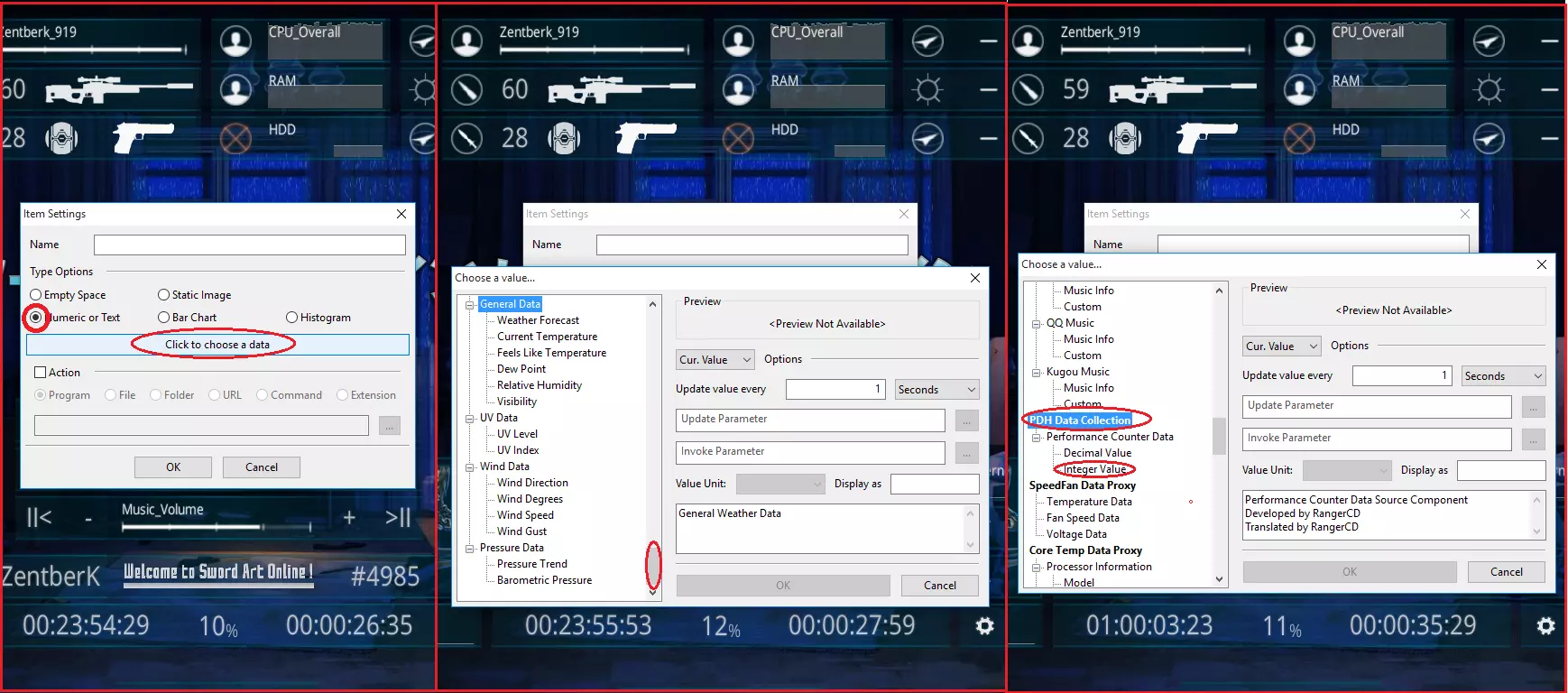Click the Name field above Type Options

click(x=250, y=245)
